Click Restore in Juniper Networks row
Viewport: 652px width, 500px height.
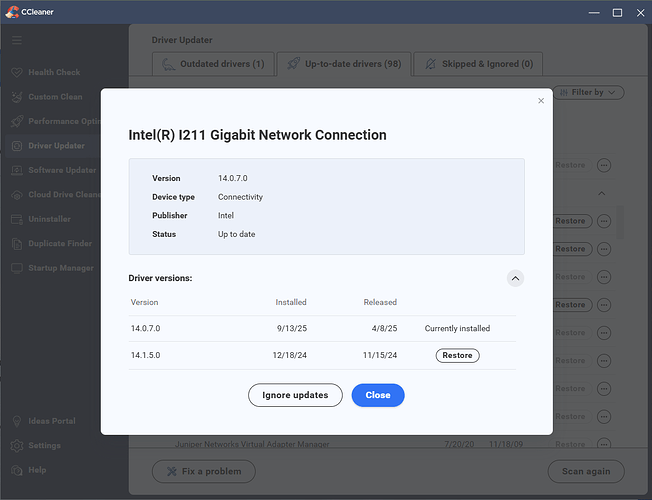[x=570, y=443]
